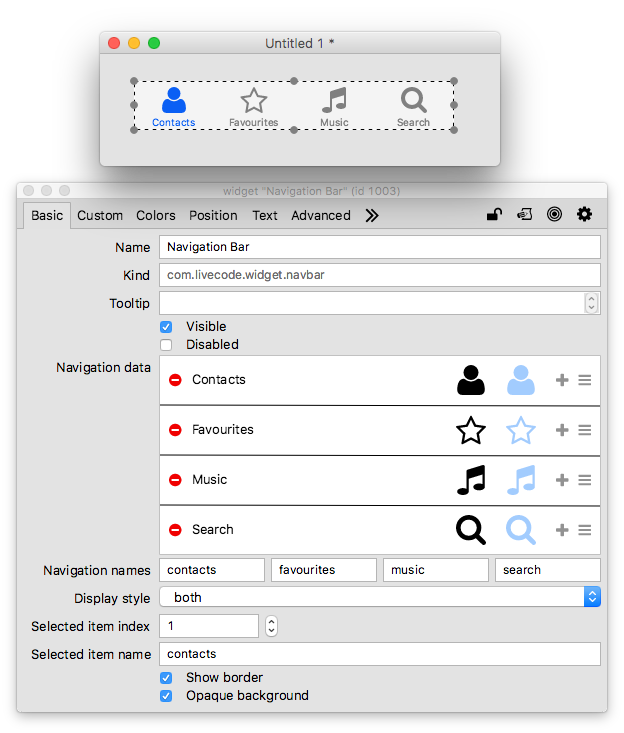Click the lock icon in the inspector header
The width and height of the screenshot is (624, 733).
point(494,215)
